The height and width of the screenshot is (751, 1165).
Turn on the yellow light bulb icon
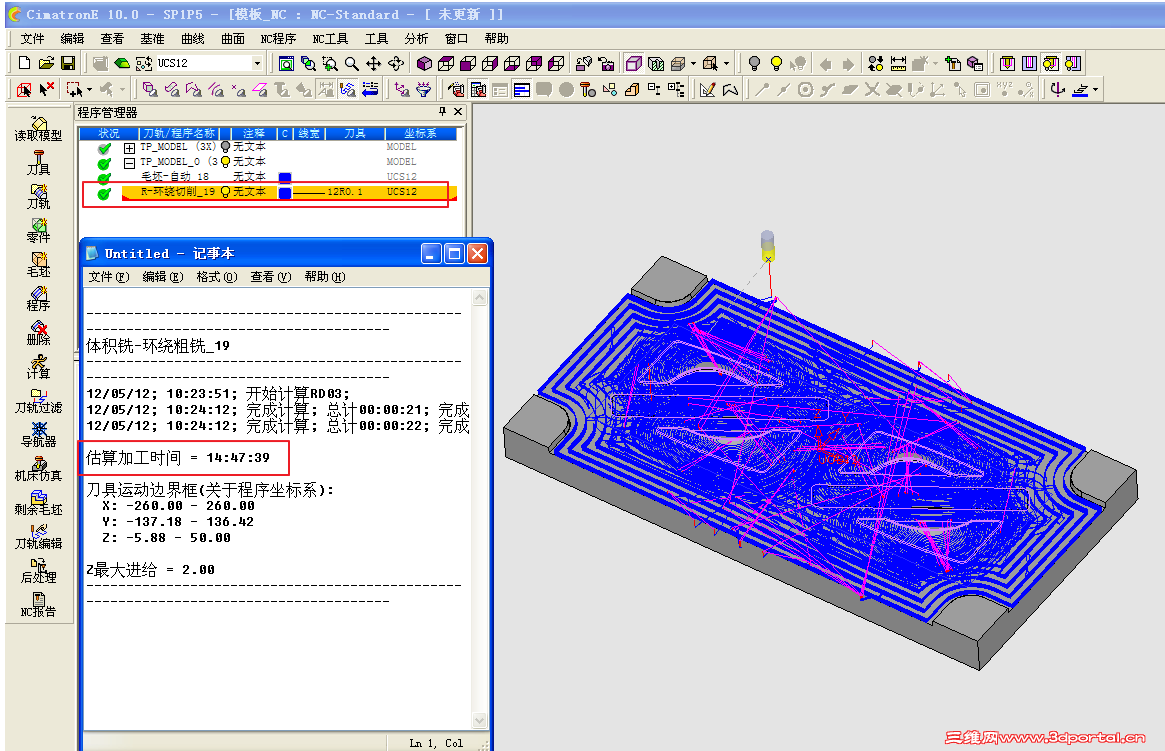776,63
